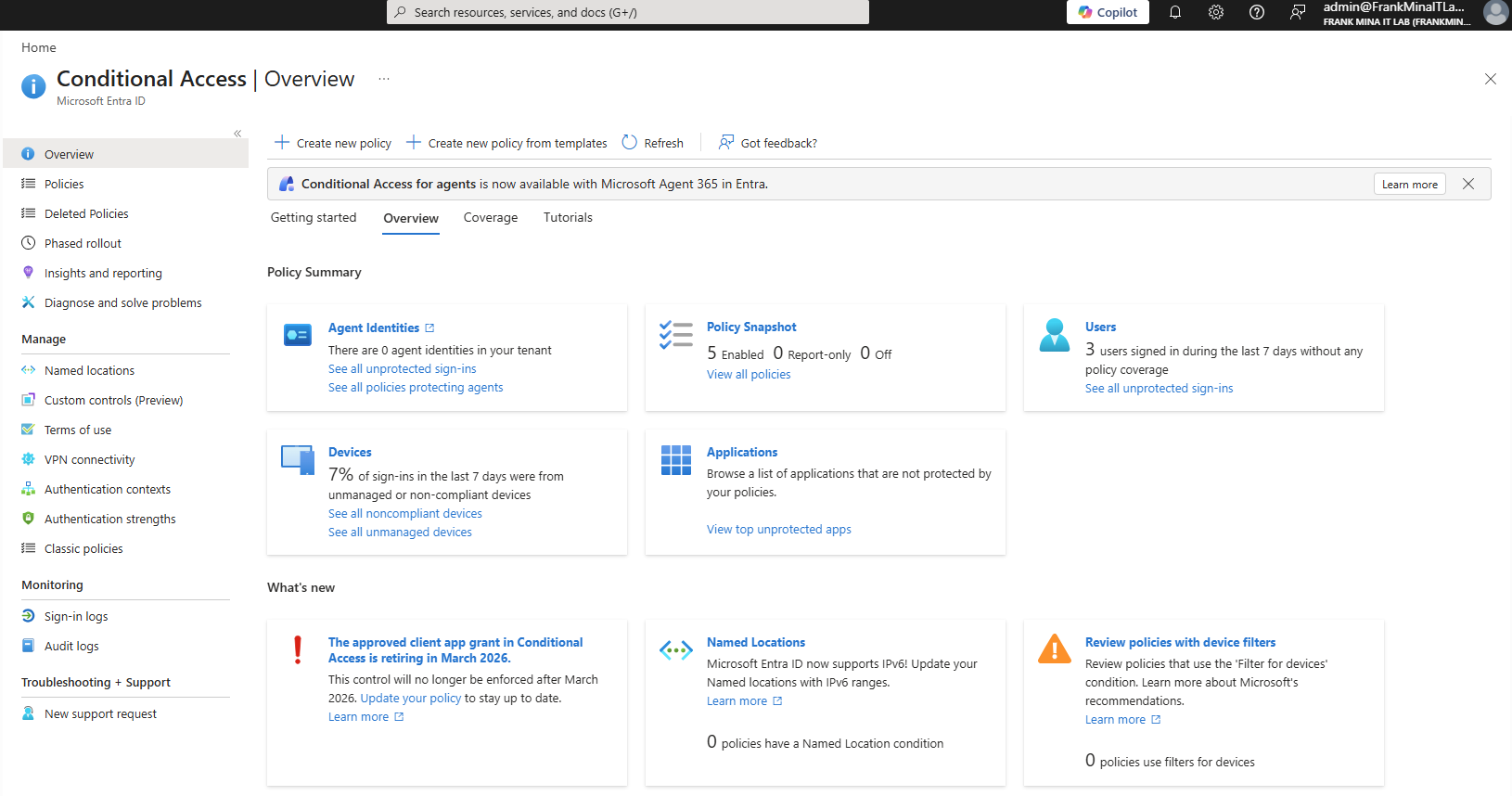Click the red exclamation retirement alert icon
The width and height of the screenshot is (1512, 796).
[x=298, y=649]
